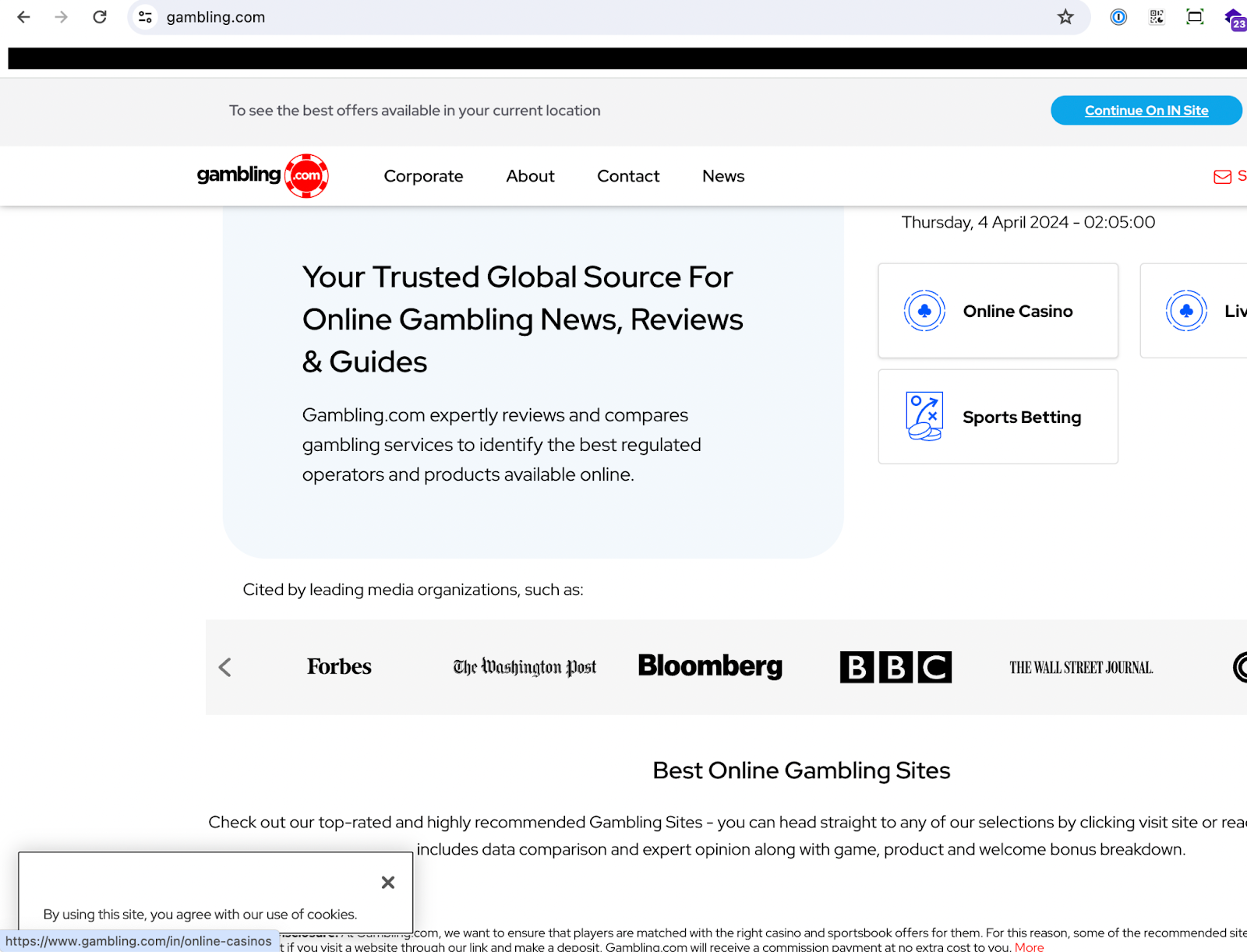1247x952 pixels.
Task: Click the Forbes logo
Action: [x=339, y=667]
